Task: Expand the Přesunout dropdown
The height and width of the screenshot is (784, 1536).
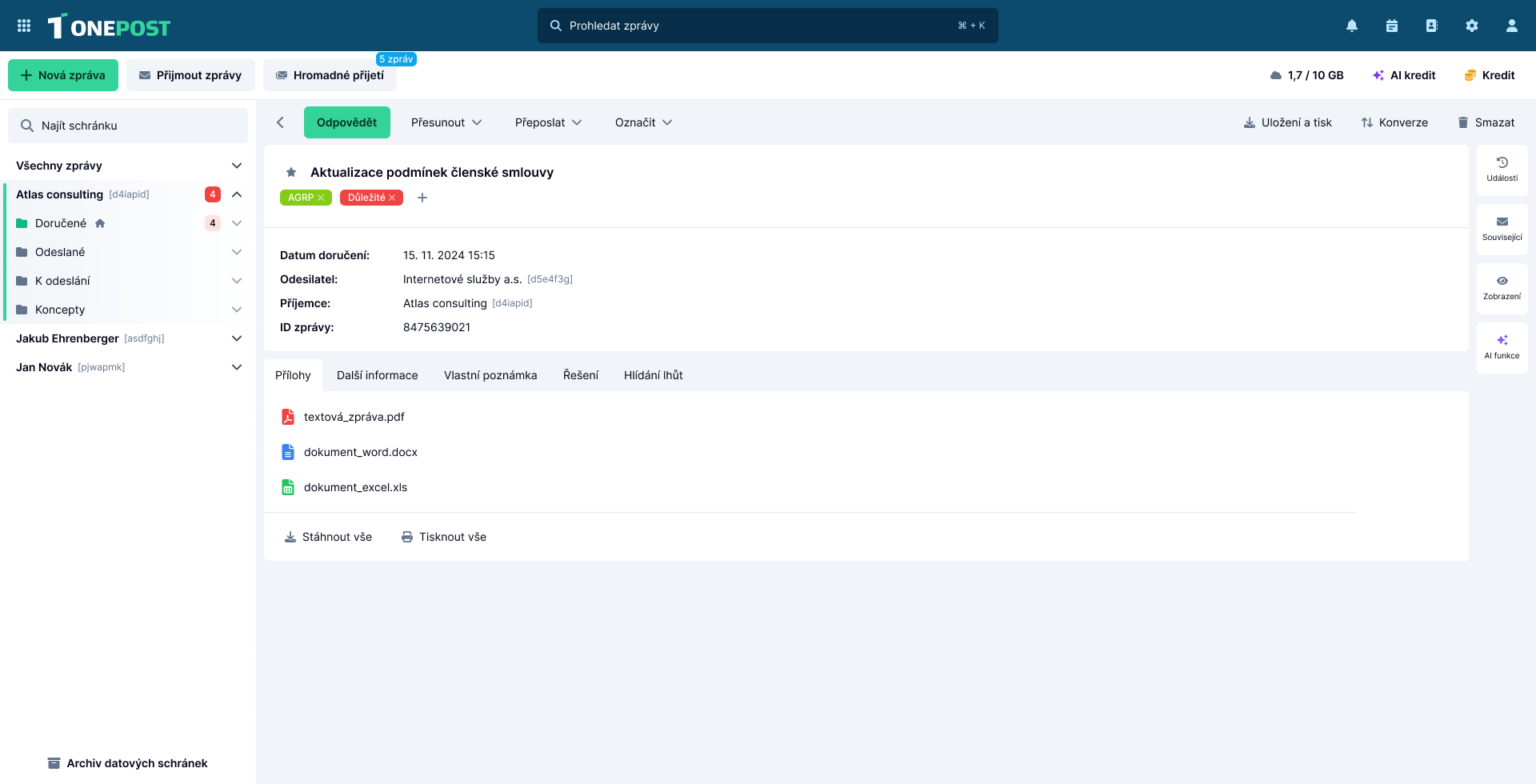Action: coord(446,122)
